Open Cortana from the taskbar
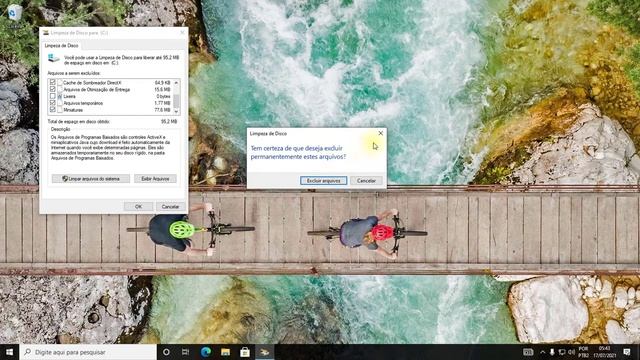 coord(166,352)
